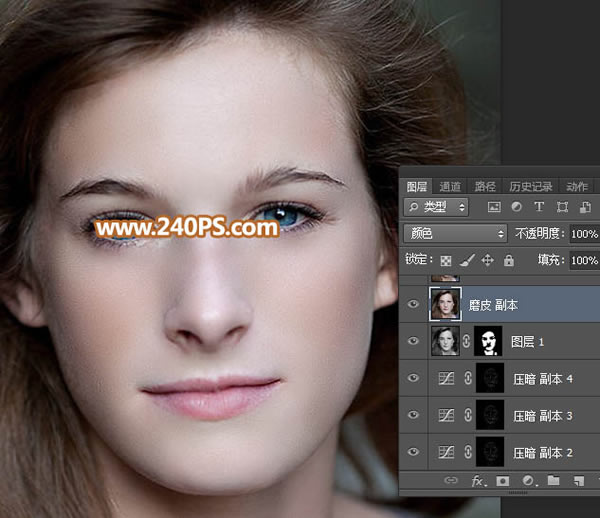Create a new layer icon
This screenshot has width=600, height=518.
pyautogui.click(x=579, y=481)
